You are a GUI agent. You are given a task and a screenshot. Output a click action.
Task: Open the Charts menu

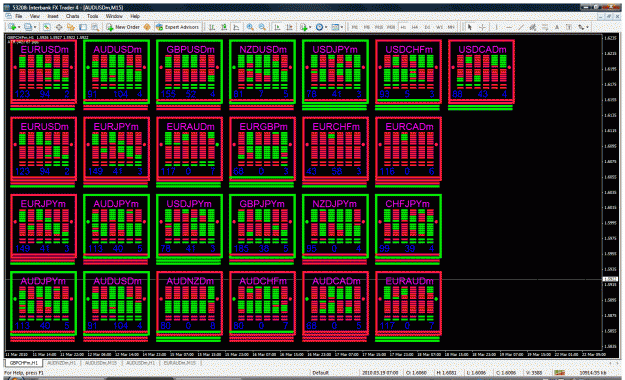(x=73, y=16)
